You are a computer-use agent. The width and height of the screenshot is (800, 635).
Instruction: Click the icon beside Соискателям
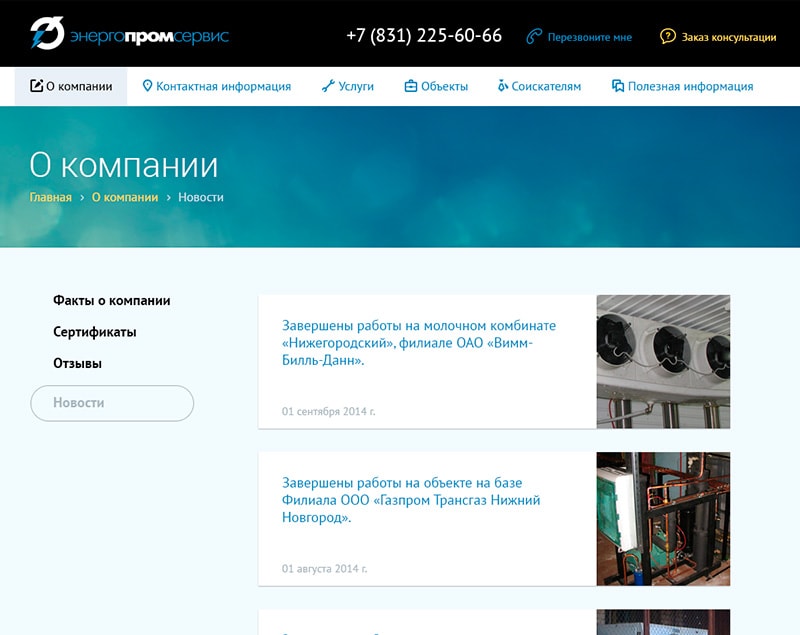click(x=502, y=86)
